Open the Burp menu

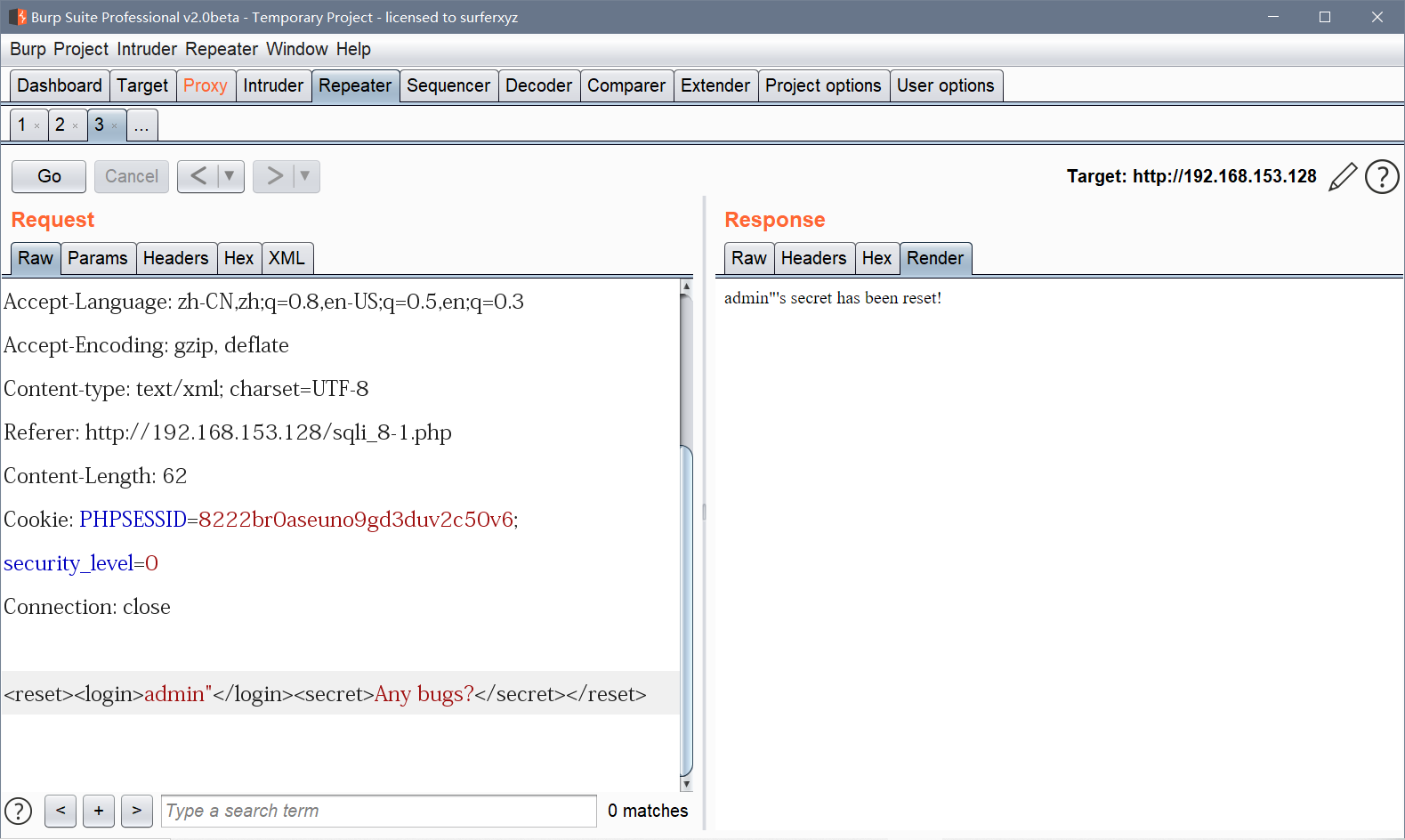[28, 49]
